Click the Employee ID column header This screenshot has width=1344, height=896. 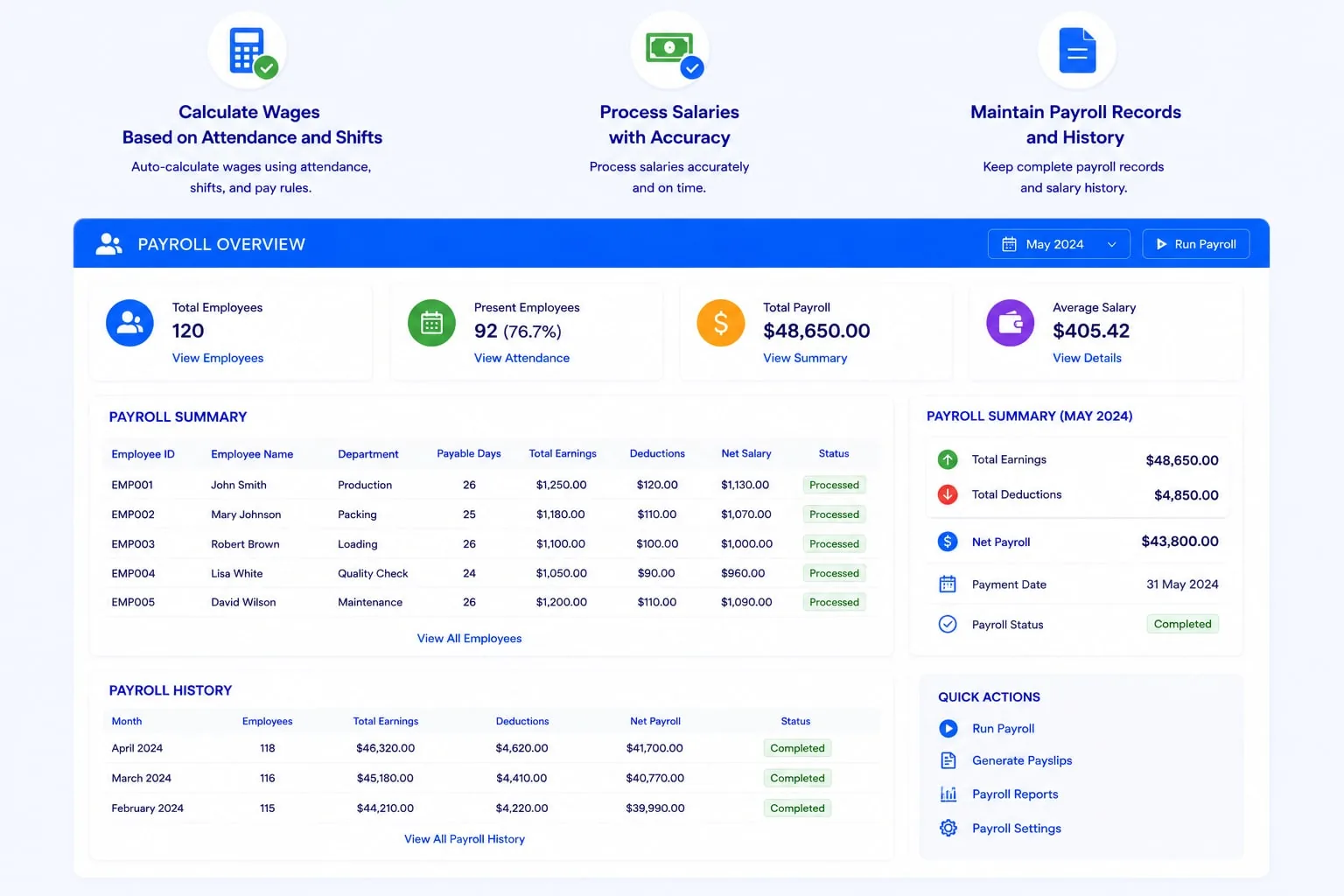coord(143,454)
